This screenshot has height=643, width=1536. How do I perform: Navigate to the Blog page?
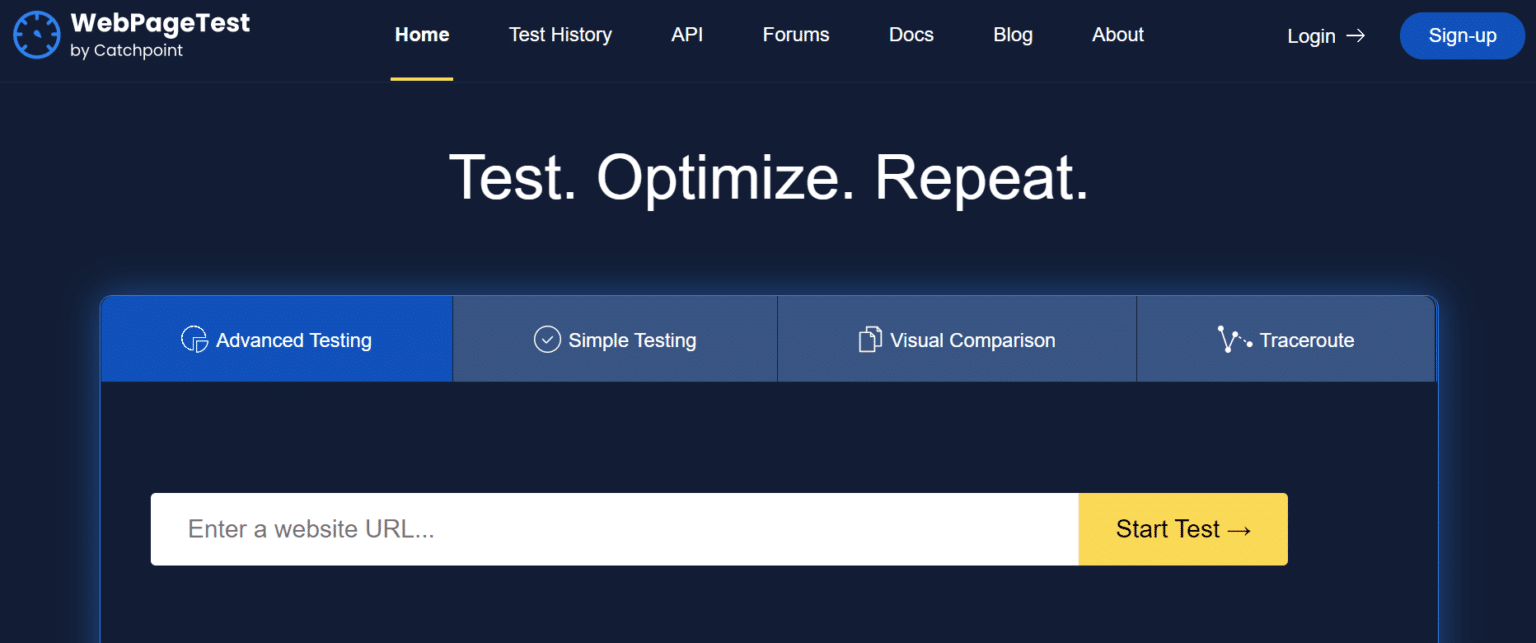1013,35
